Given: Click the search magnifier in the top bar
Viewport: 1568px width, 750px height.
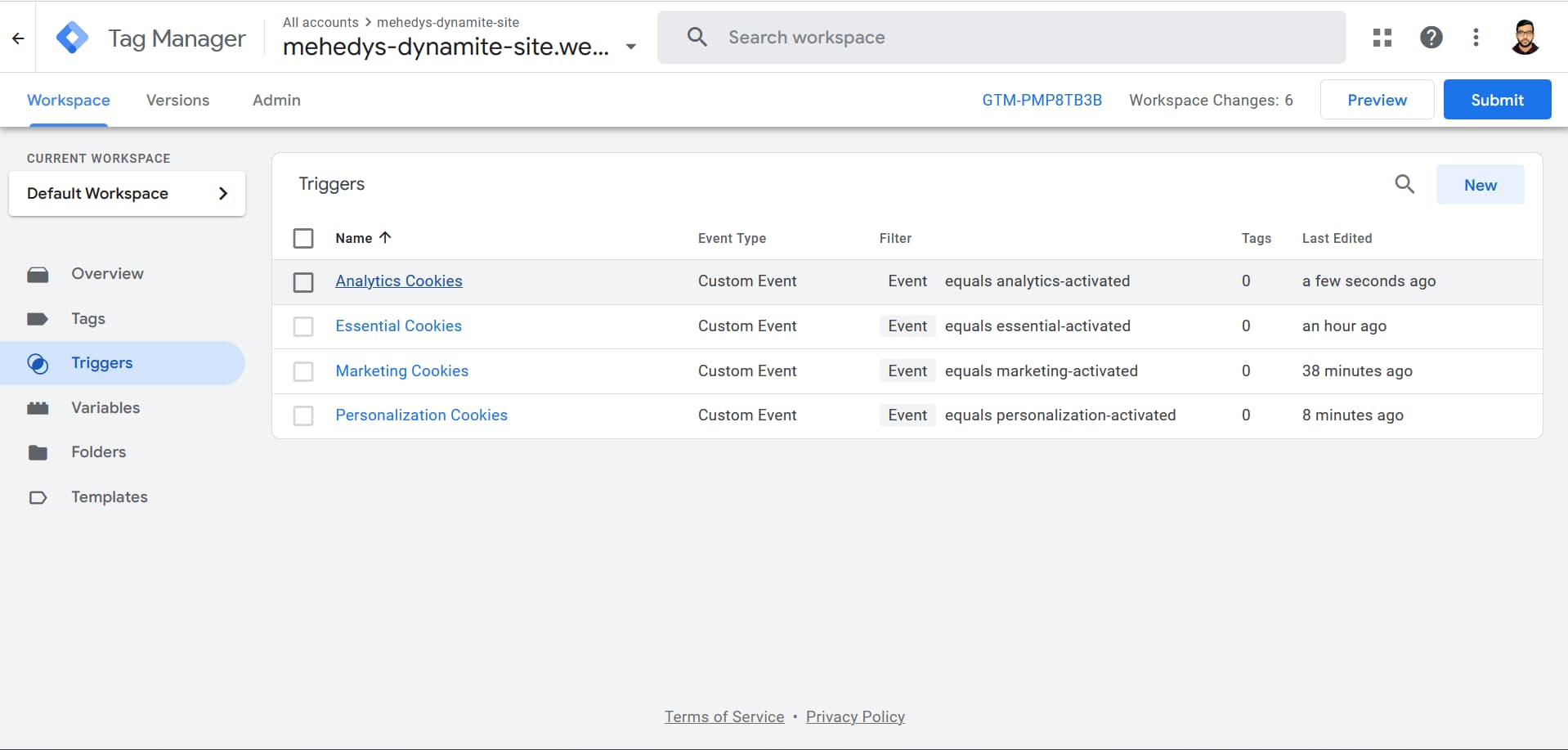Looking at the screenshot, I should coord(697,37).
